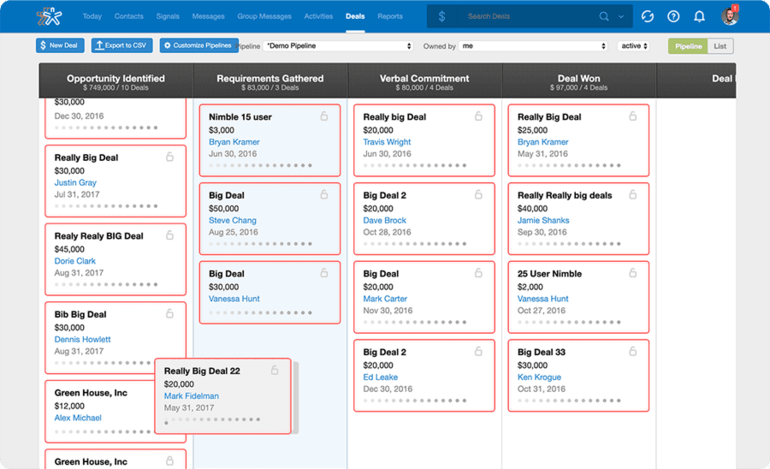Open the notifications bell icon
This screenshot has width=770, height=469.
click(699, 16)
